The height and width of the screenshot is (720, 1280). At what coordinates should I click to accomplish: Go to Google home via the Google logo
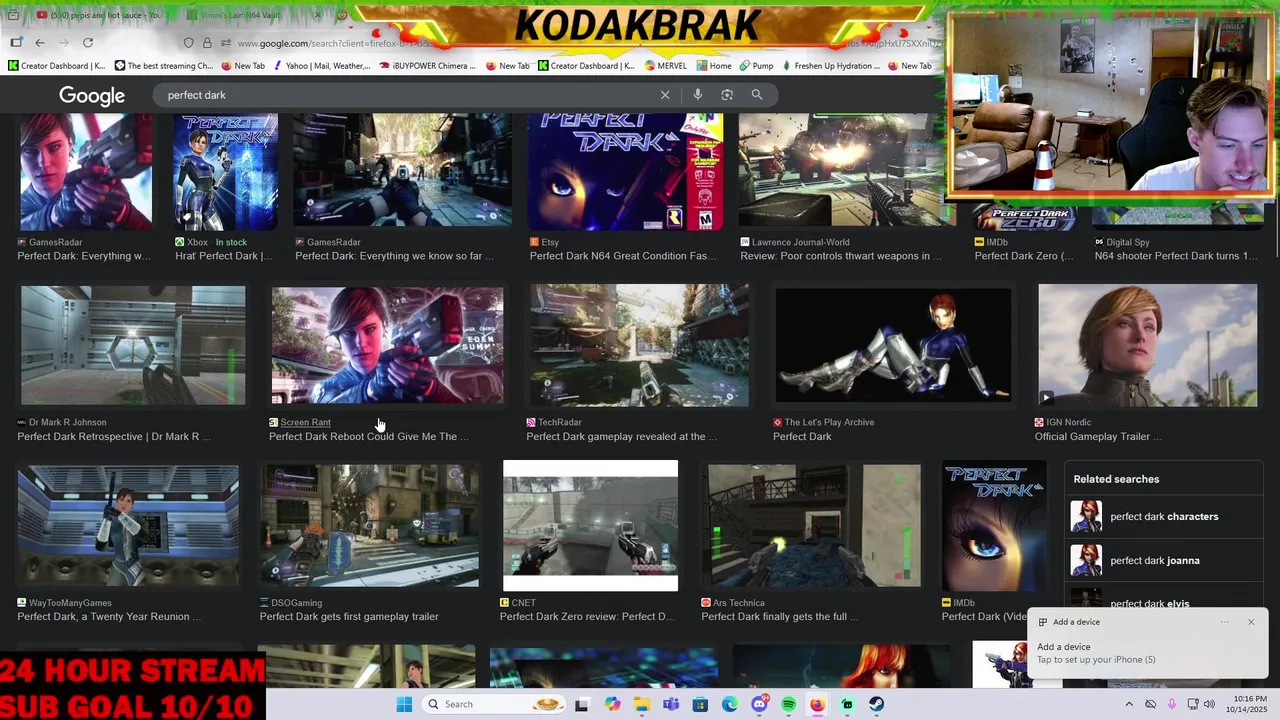click(92, 96)
